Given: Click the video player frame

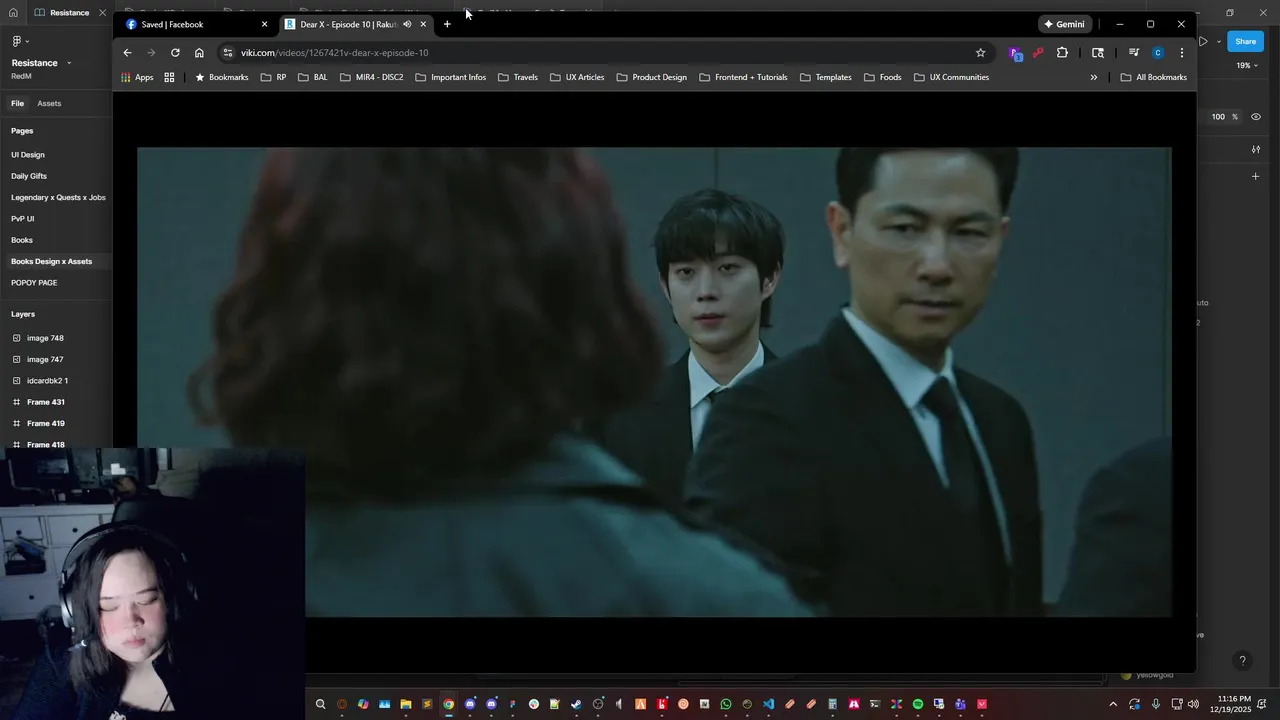Looking at the screenshot, I should click(654, 382).
